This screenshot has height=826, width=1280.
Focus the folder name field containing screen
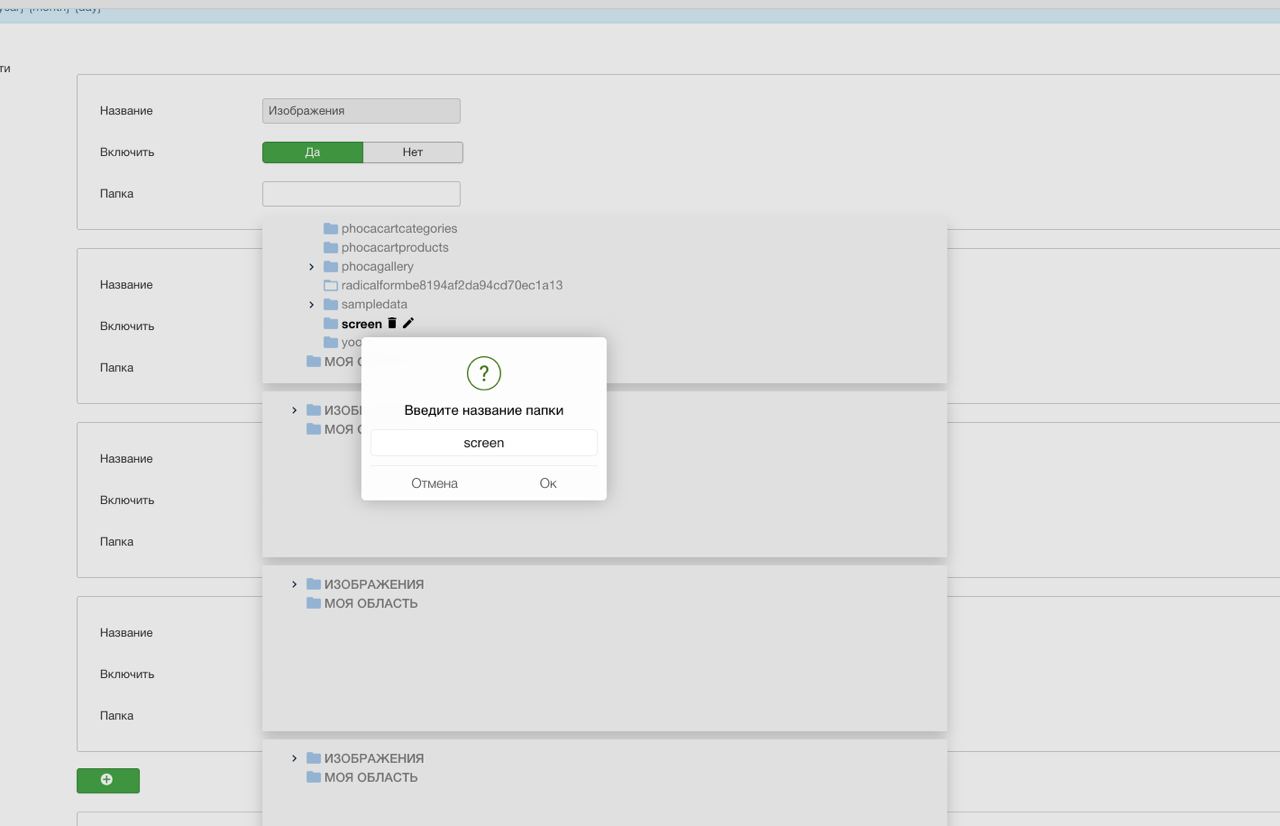(484, 442)
